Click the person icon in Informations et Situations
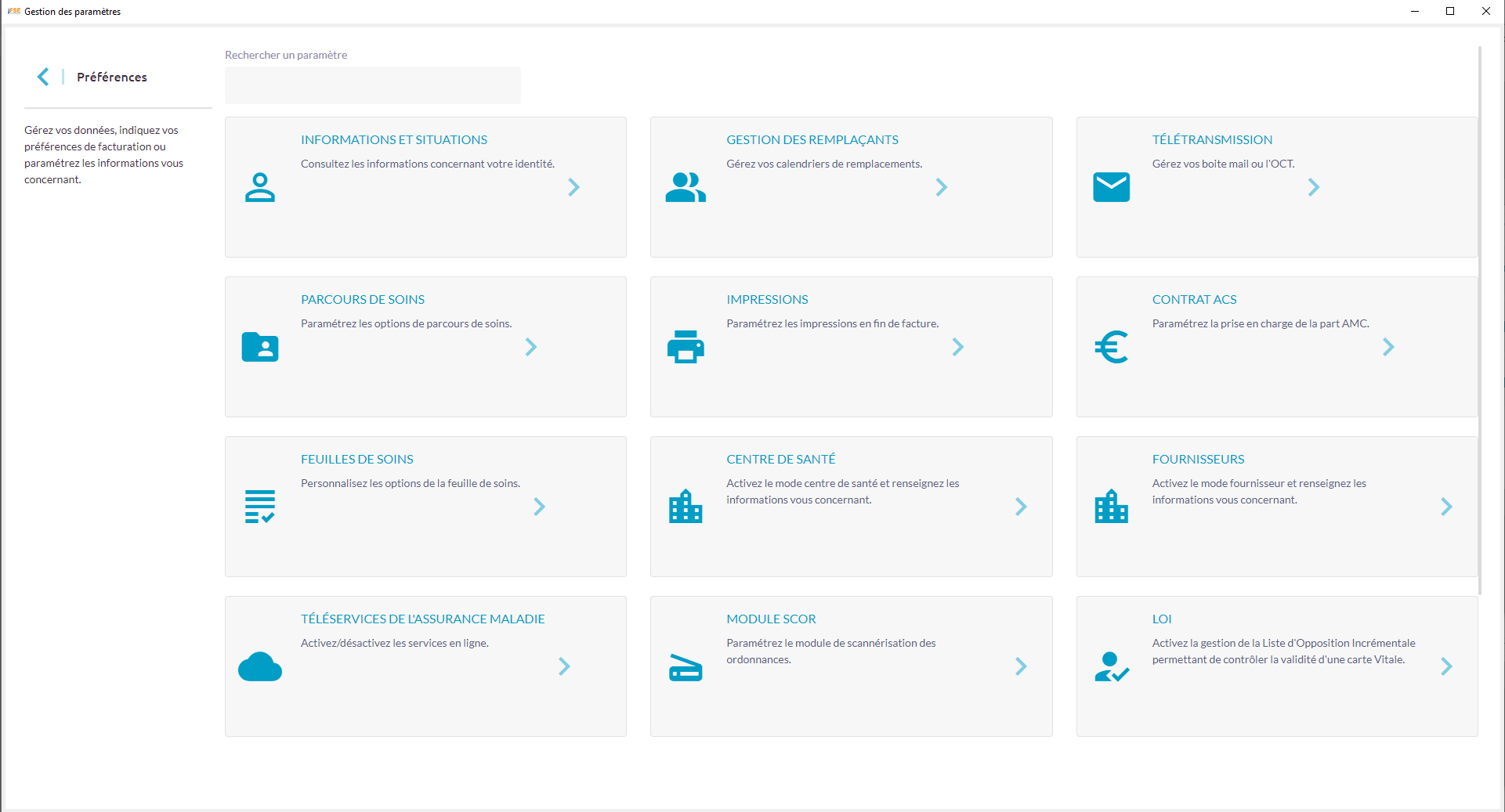The image size is (1505, 812). click(260, 187)
